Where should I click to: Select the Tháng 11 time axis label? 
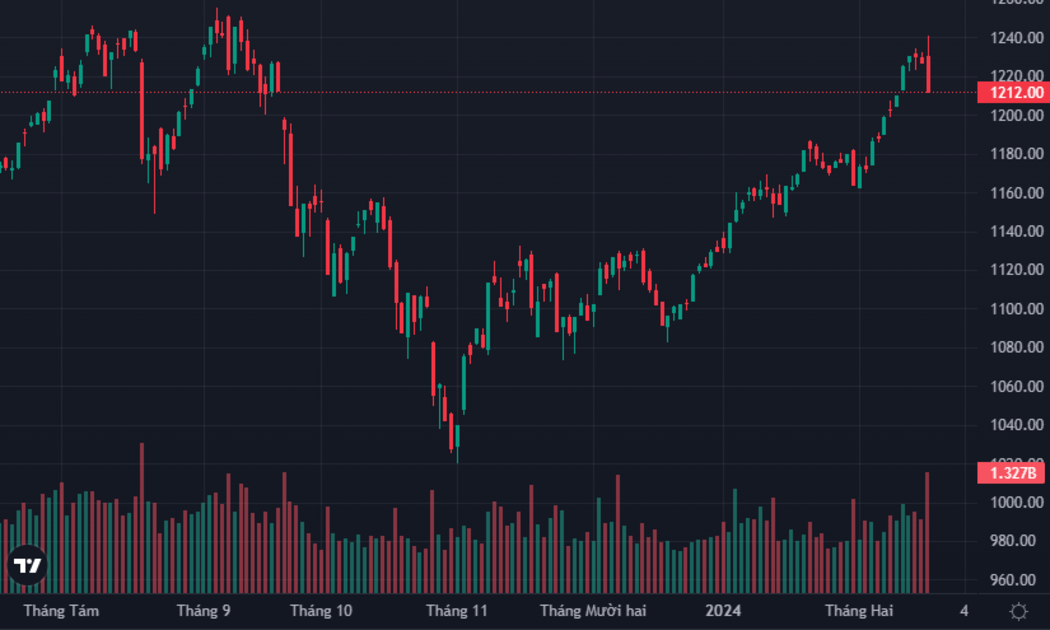[x=457, y=611]
